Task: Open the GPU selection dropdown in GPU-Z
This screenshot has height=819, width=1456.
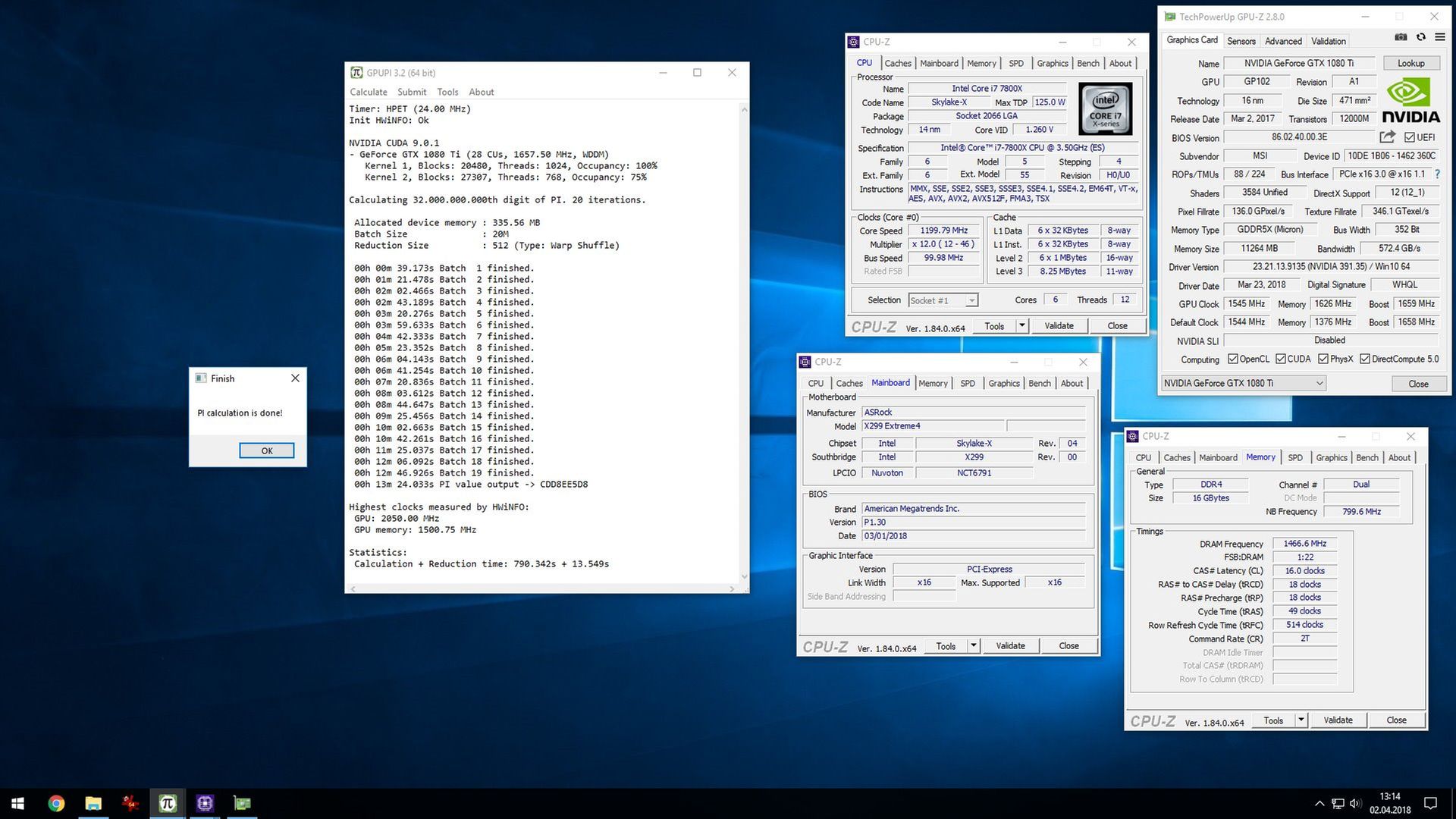Action: click(1244, 383)
